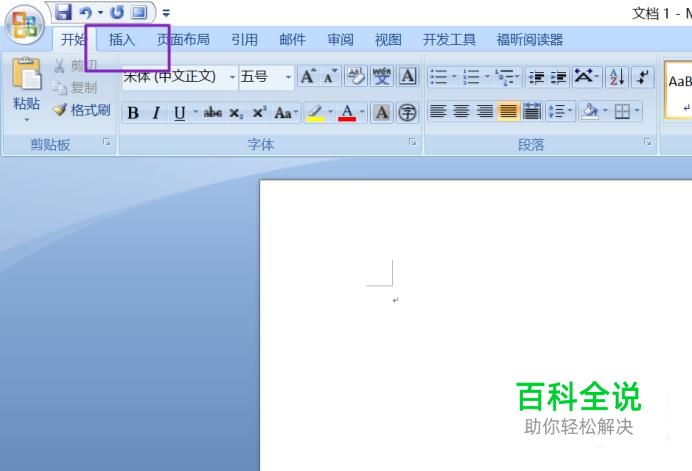Open the 审阅 tab

[x=340, y=40]
